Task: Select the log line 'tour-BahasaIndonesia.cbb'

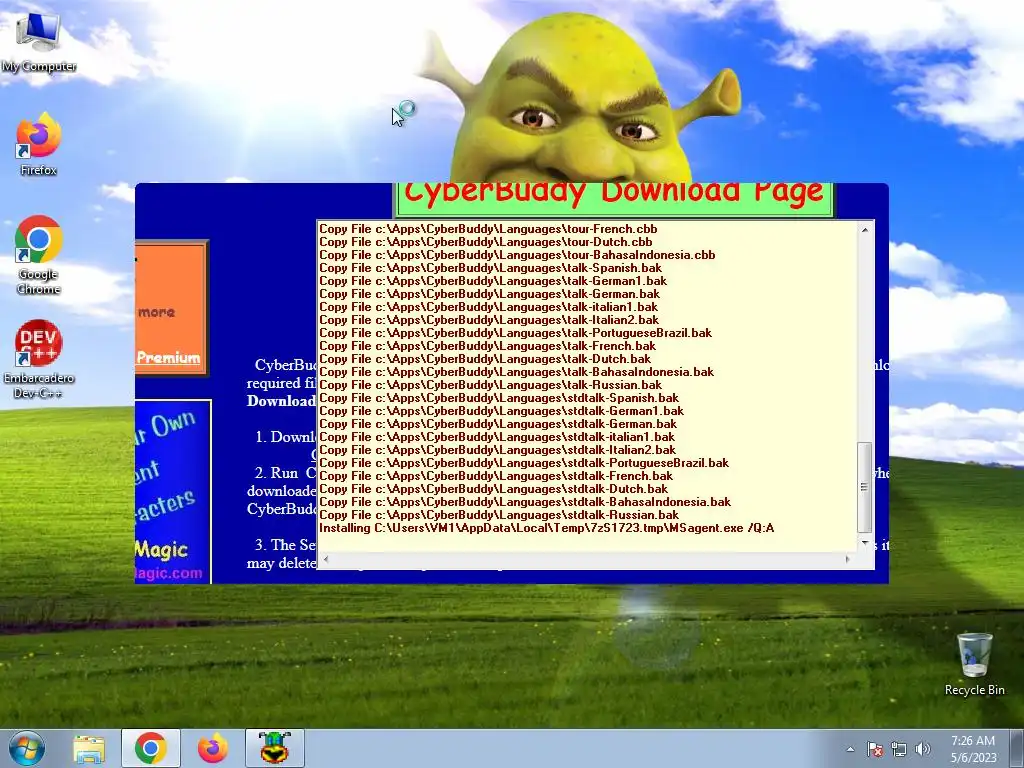Action: pos(517,255)
